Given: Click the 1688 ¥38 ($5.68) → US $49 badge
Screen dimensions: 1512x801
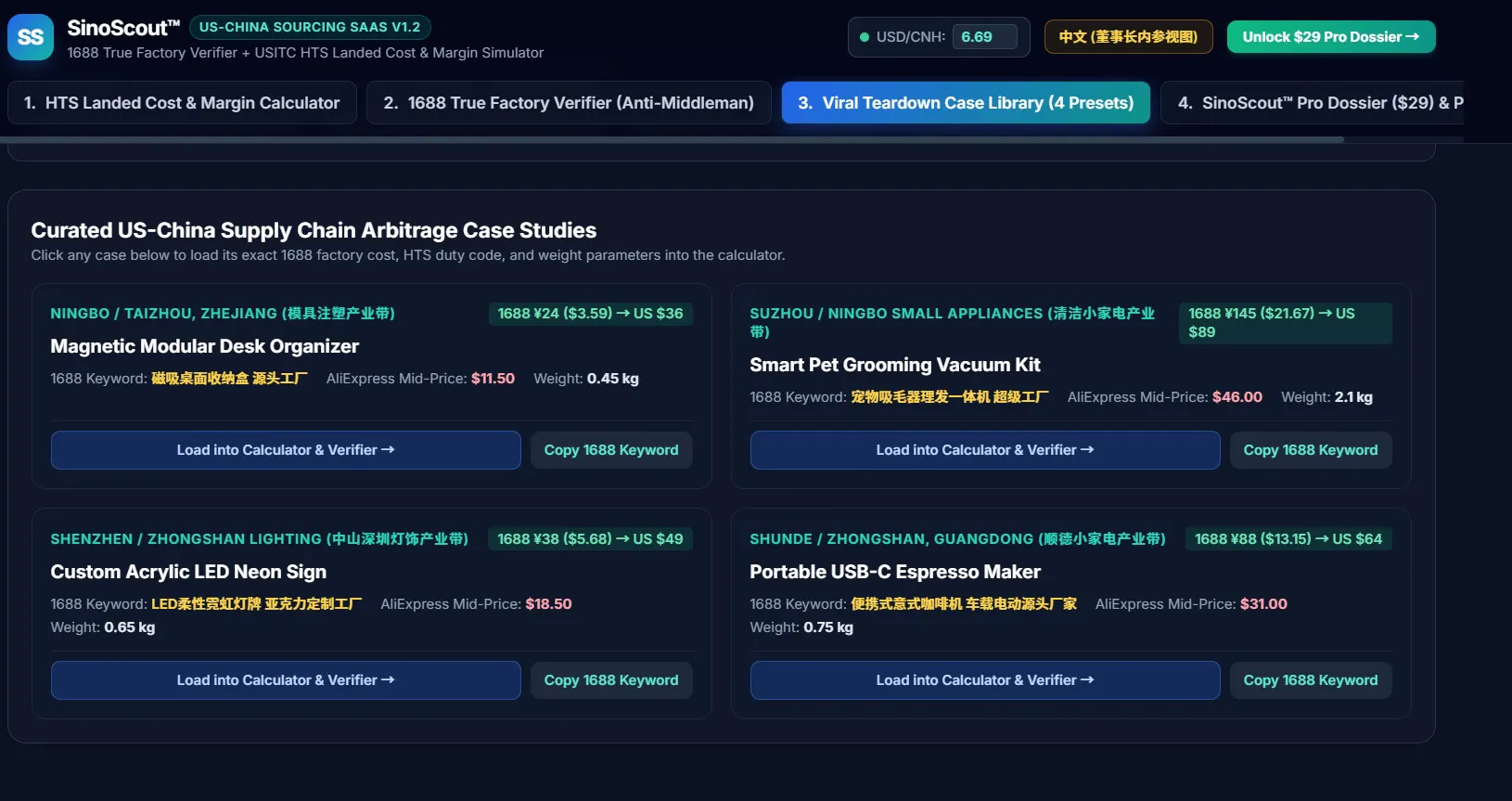Looking at the screenshot, I should click(x=590, y=539).
